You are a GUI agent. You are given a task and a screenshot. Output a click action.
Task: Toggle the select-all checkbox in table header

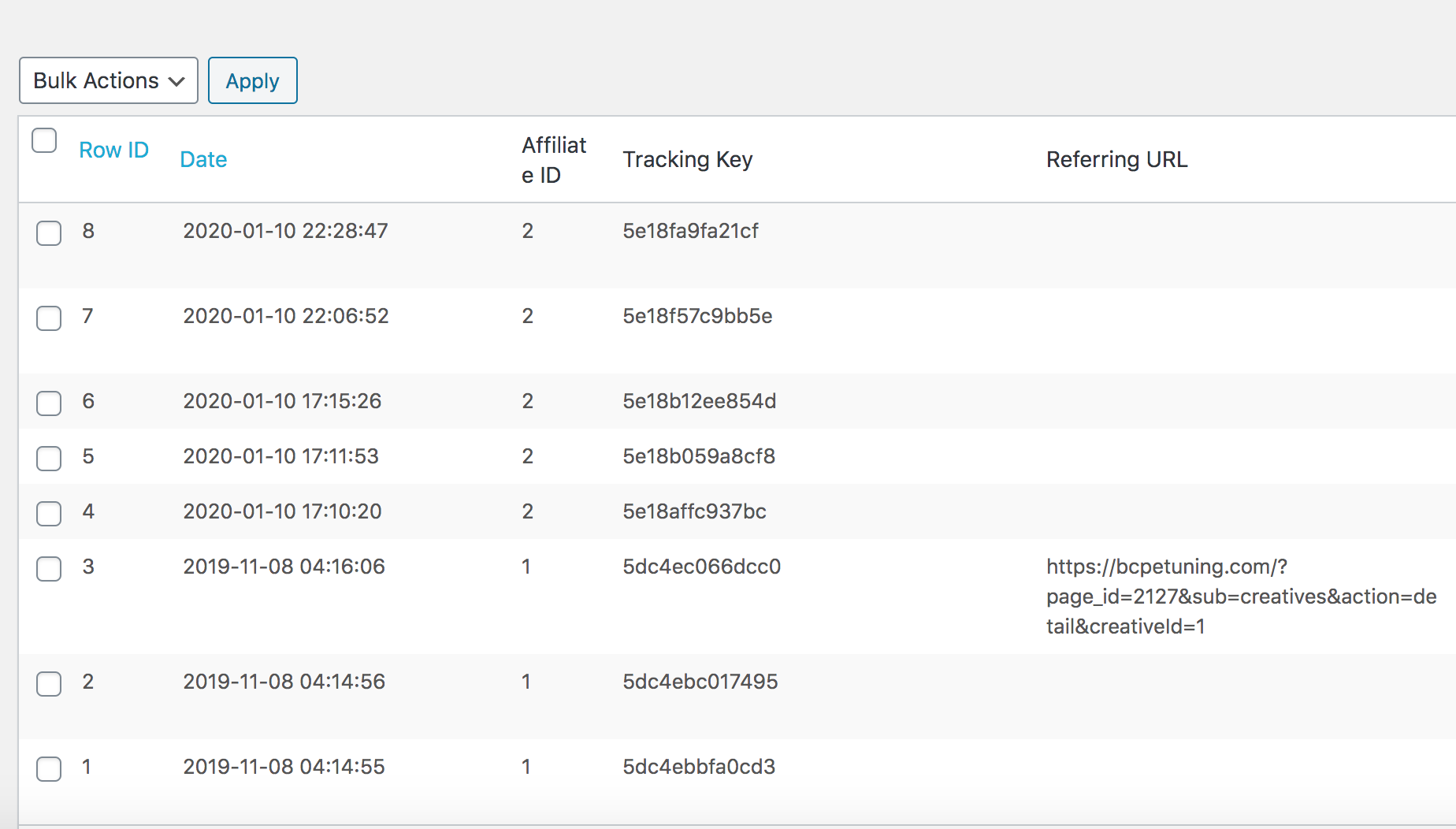44,140
